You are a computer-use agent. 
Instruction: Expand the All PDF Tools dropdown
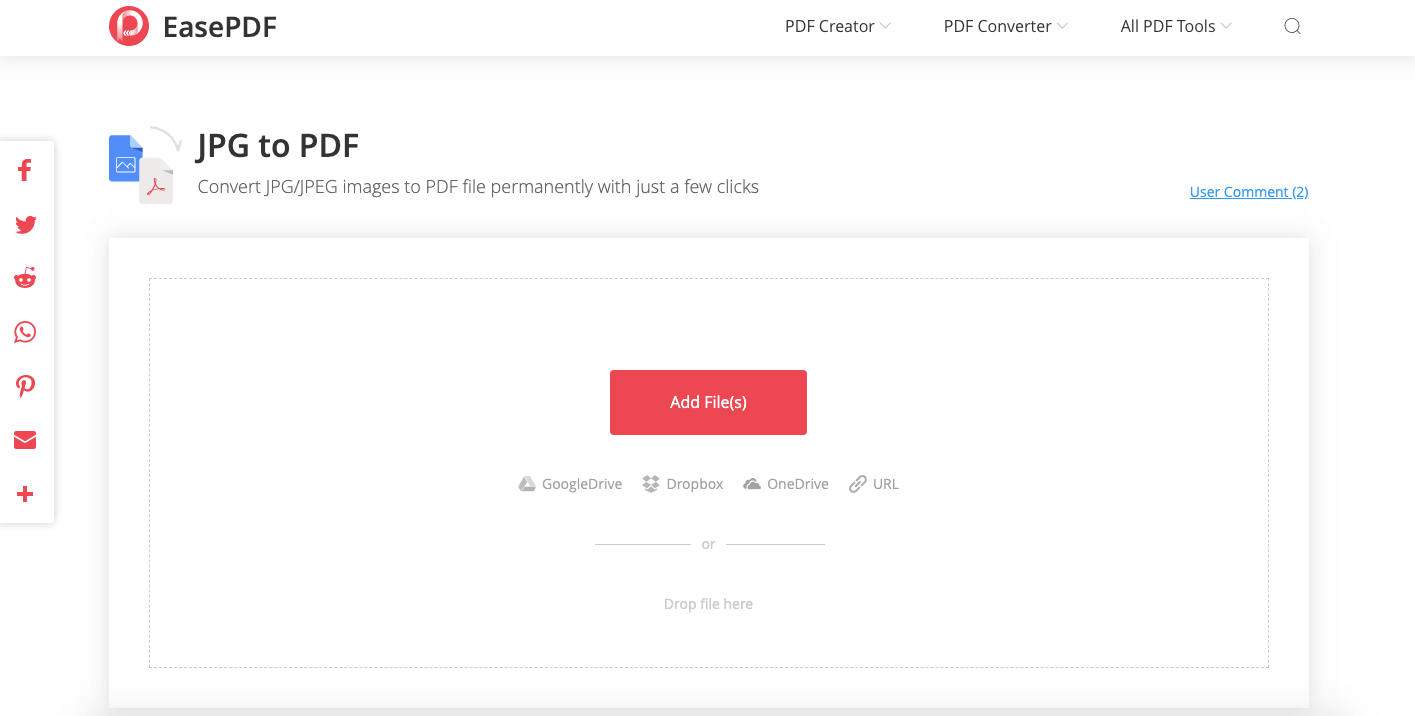pos(1175,27)
